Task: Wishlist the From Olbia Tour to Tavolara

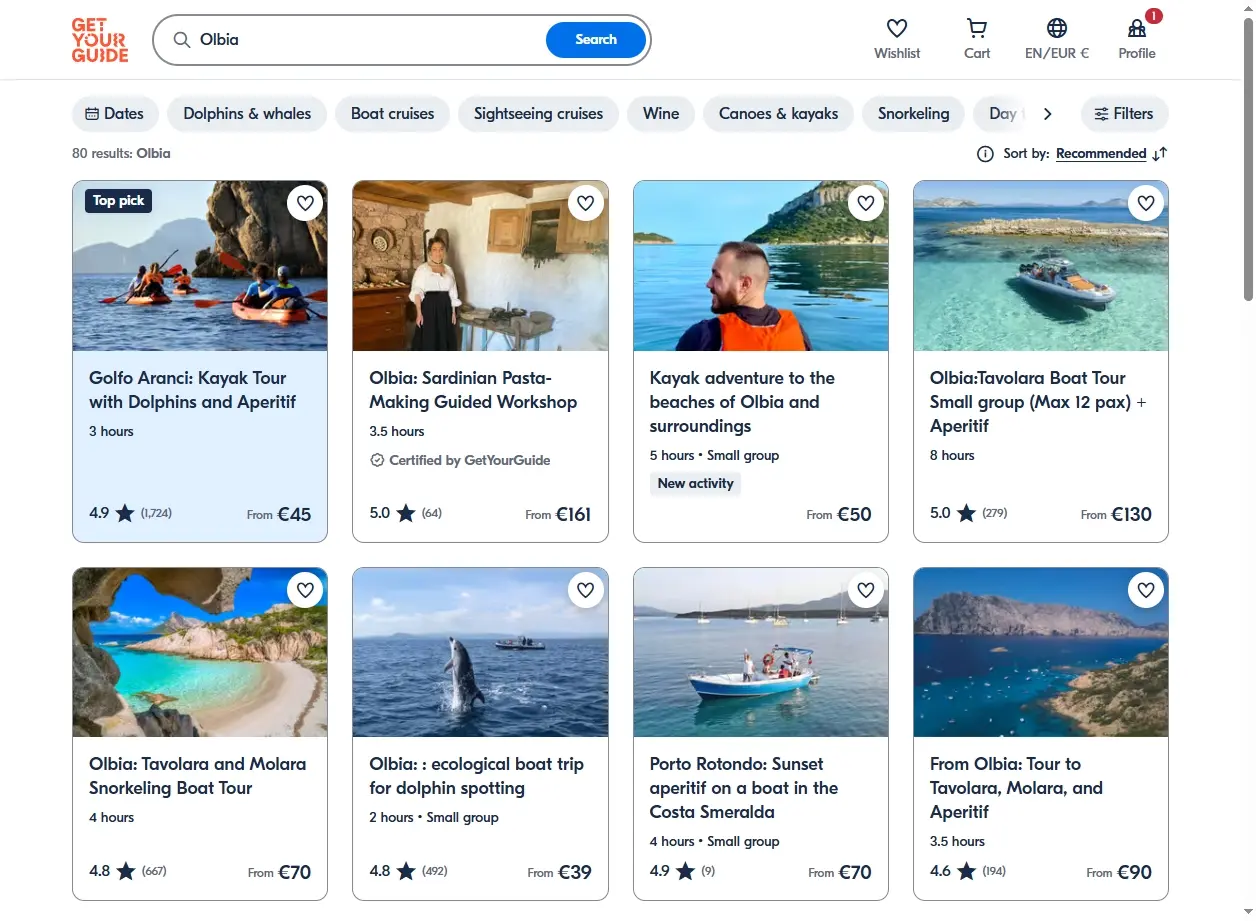Action: pyautogui.click(x=1146, y=590)
